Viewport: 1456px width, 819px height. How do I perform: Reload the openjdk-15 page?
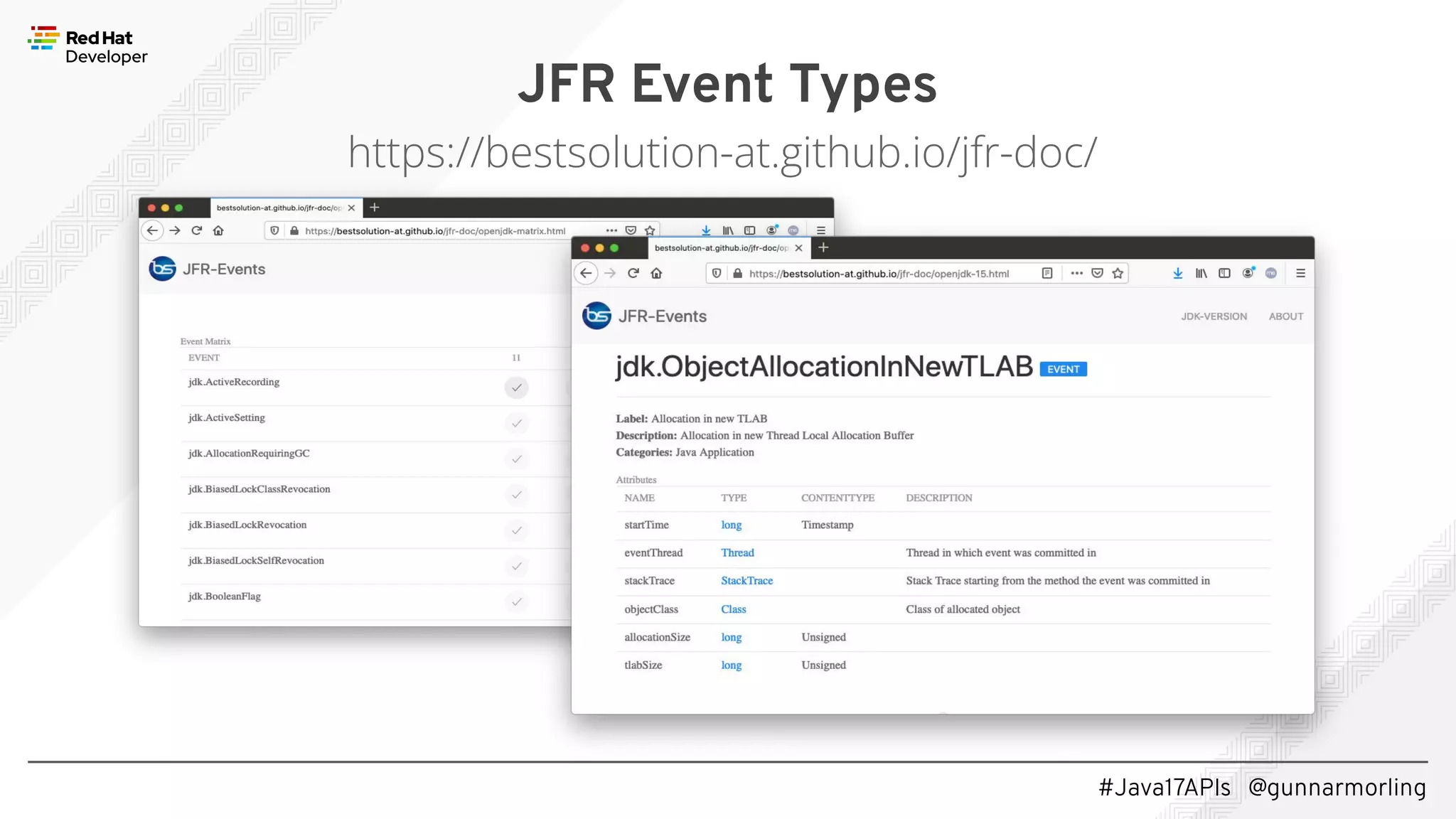coord(633,274)
